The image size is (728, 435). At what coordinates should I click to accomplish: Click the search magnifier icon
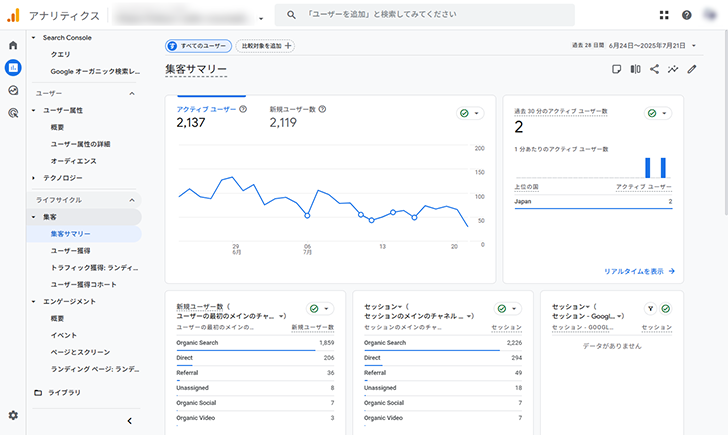point(291,15)
